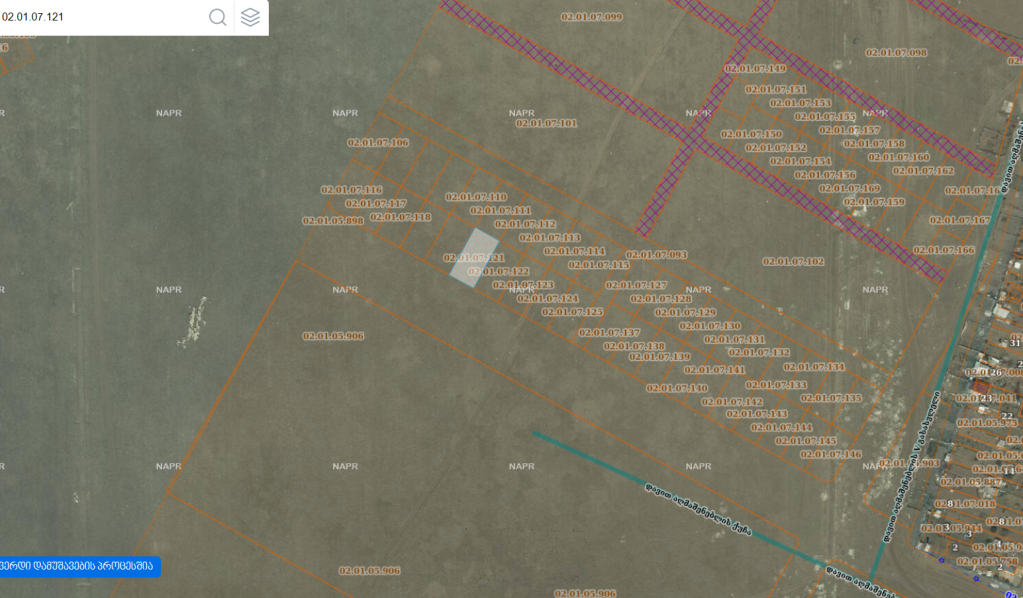The image size is (1023, 598).
Task: Click parcel label 02.01.07.149
Action: click(x=756, y=68)
